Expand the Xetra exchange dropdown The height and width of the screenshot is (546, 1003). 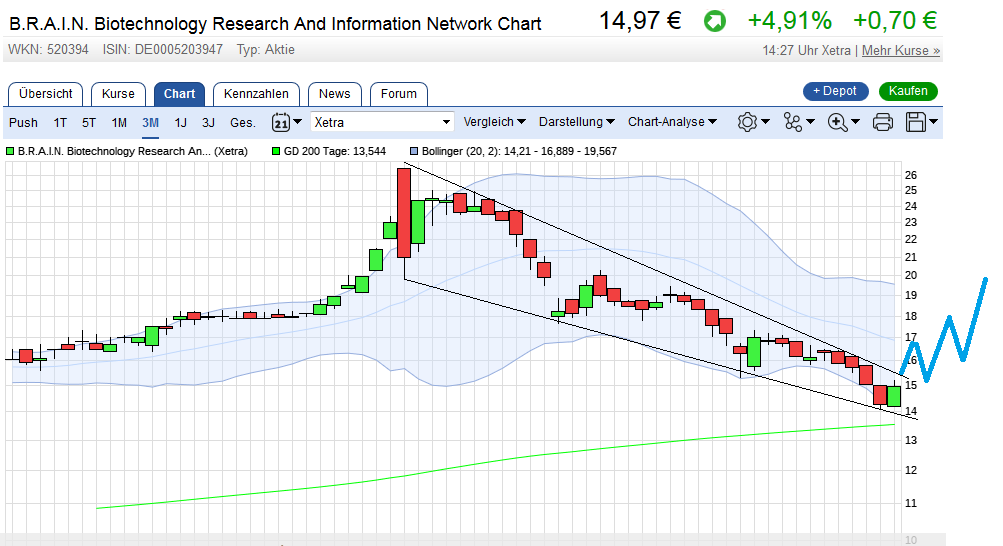(446, 122)
